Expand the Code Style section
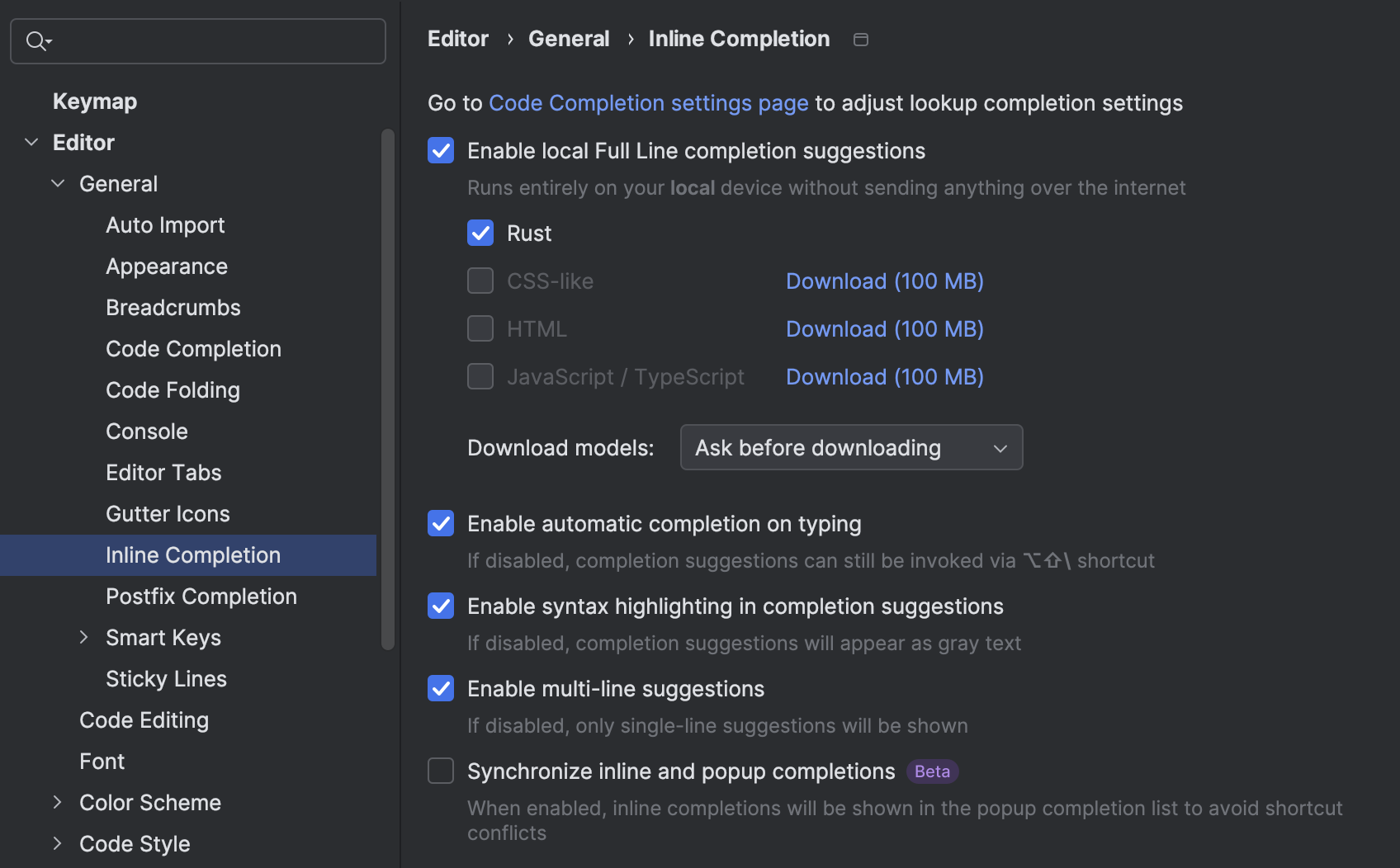 point(58,844)
